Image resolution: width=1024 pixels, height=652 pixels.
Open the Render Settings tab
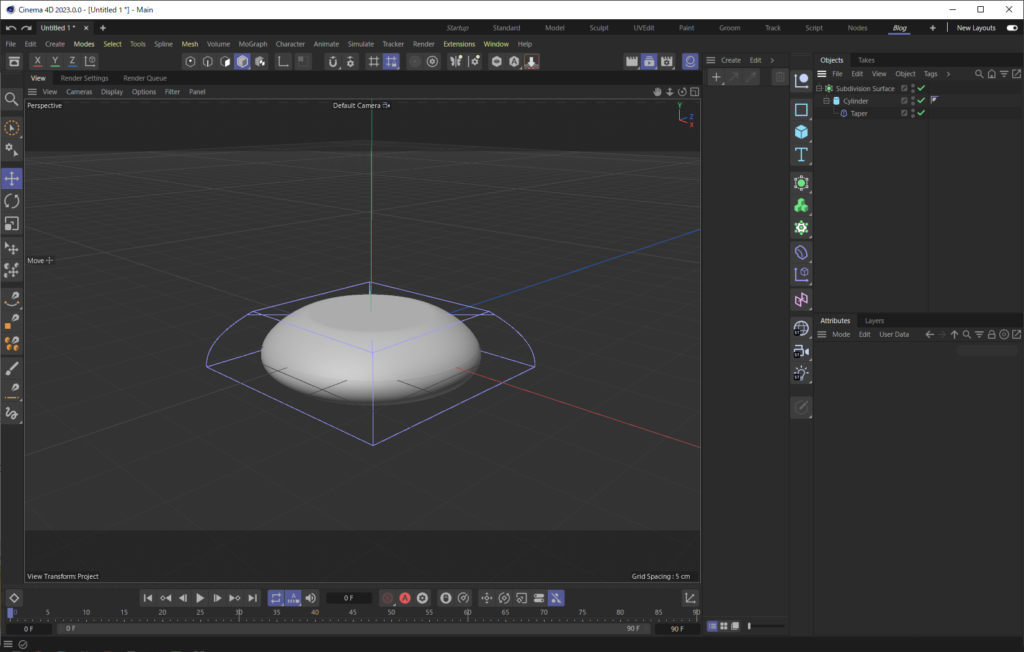point(86,77)
